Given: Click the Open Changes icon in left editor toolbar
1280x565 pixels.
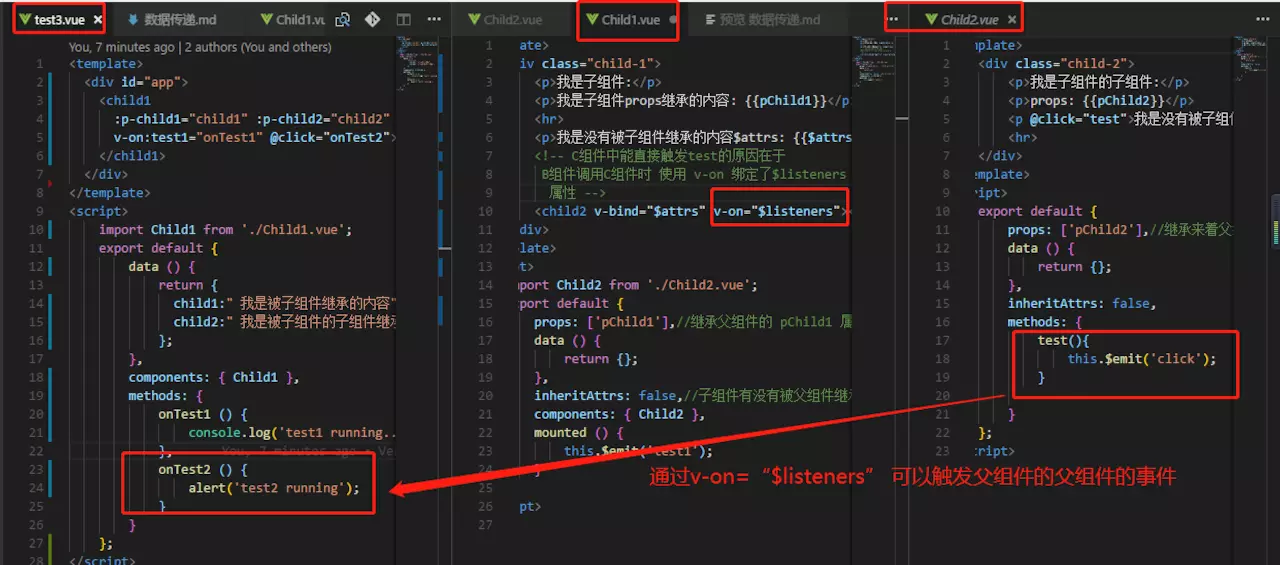Looking at the screenshot, I should pyautogui.click(x=343, y=20).
